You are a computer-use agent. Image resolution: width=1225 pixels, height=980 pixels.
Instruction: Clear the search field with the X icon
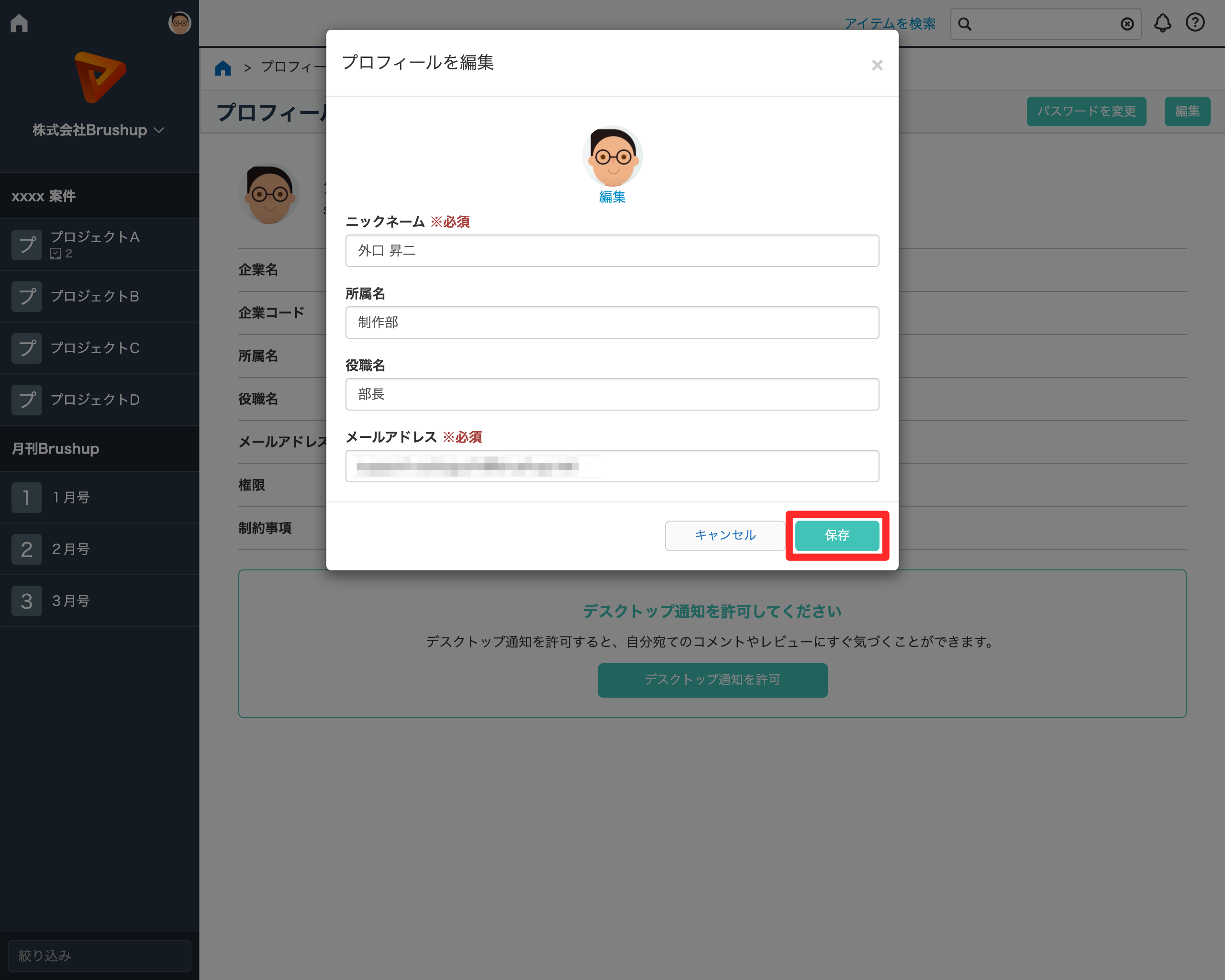pos(1127,24)
